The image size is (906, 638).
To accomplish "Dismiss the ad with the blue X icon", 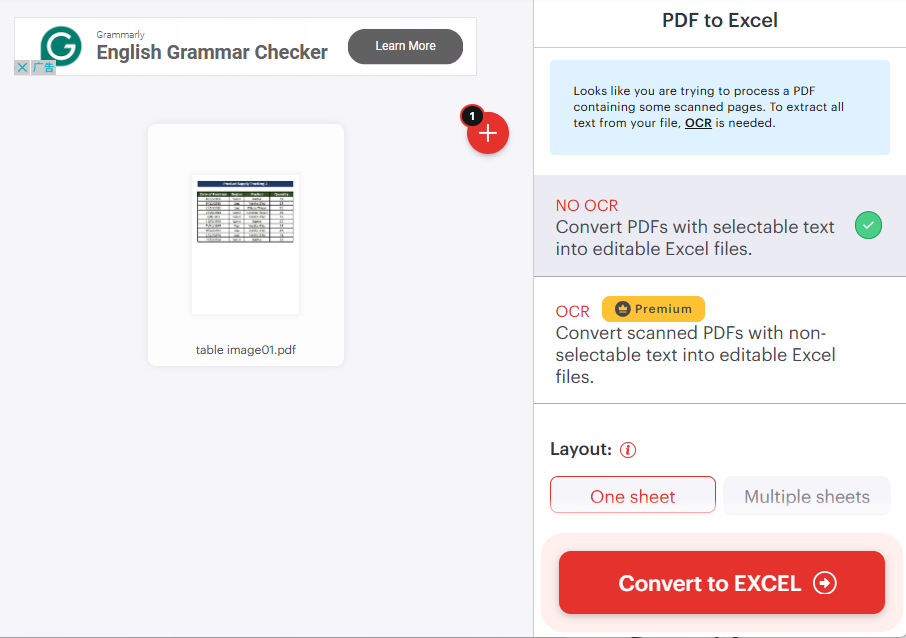I will pos(21,66).
